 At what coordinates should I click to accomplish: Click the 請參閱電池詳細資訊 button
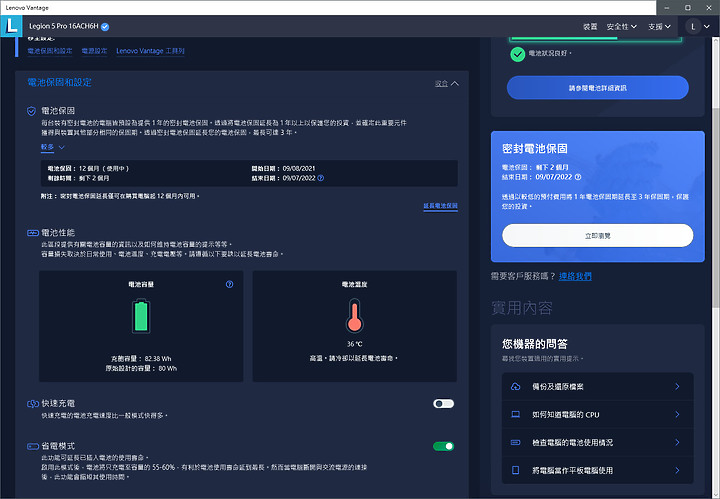click(x=597, y=88)
